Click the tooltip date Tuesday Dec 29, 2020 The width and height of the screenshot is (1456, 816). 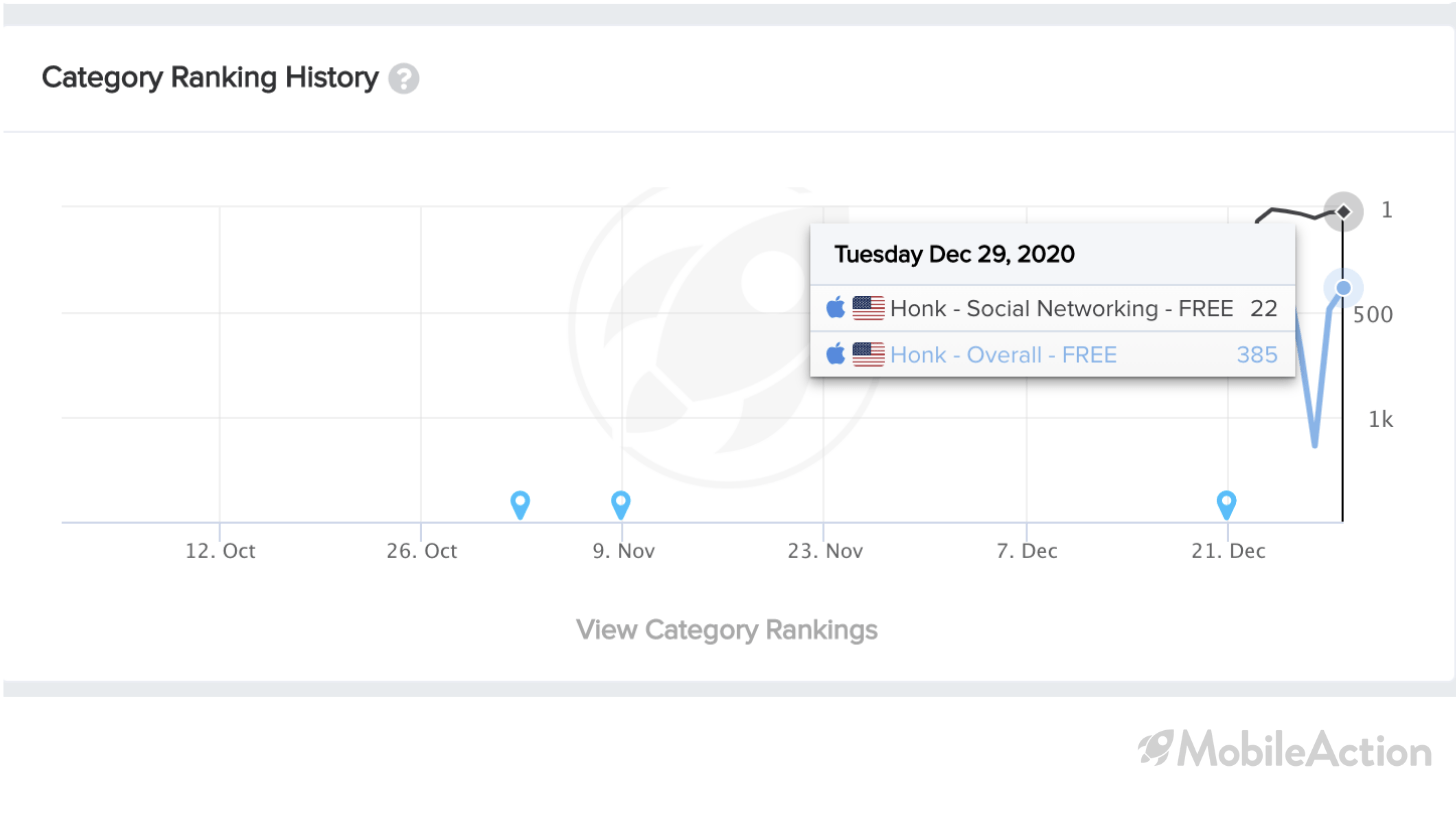(x=954, y=254)
